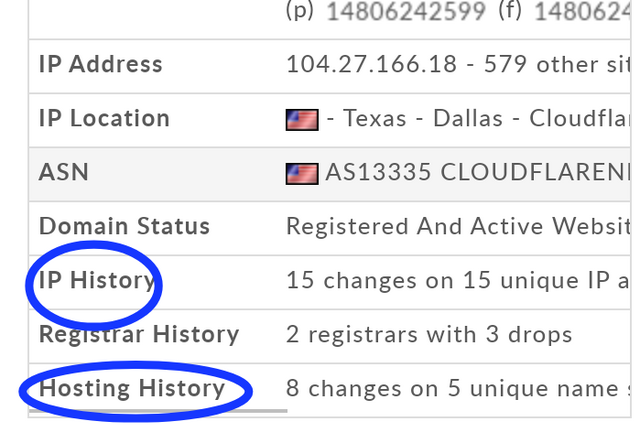
Task: Click the Texas - Dallas location text
Action: point(423,118)
